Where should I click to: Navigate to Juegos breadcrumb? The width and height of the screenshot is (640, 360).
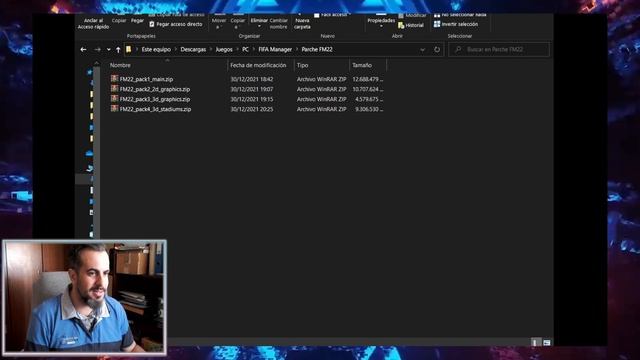click(x=224, y=49)
